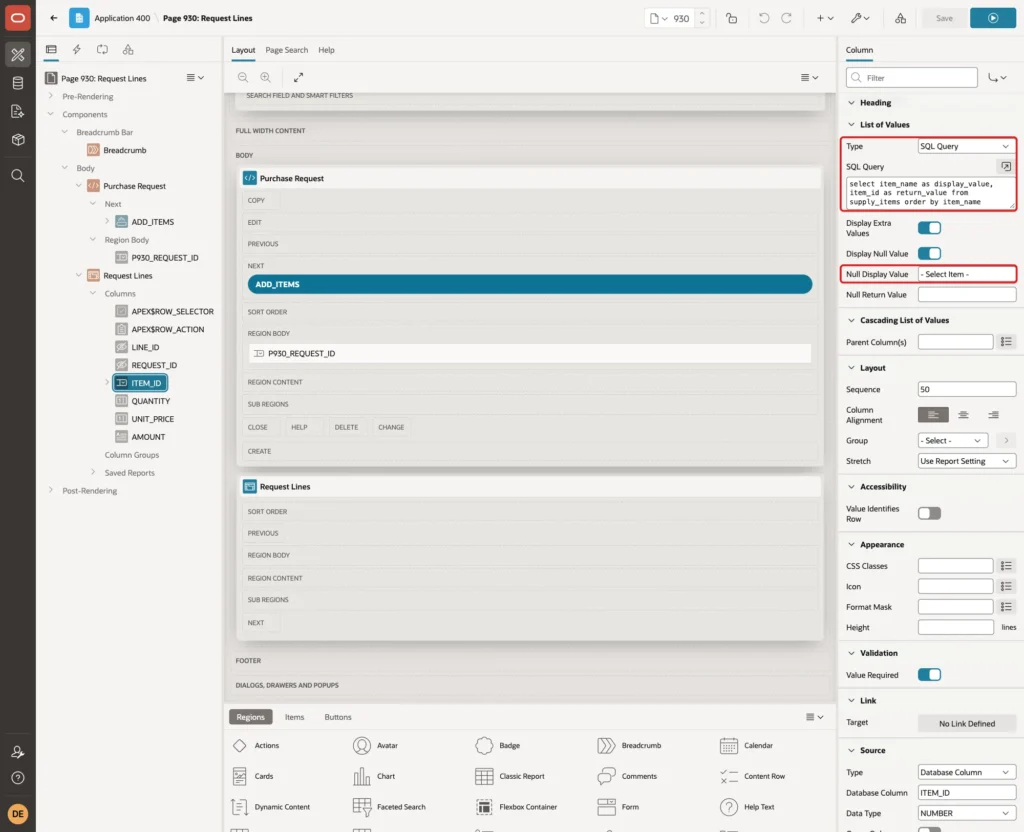Set column alignment to end
The height and width of the screenshot is (832, 1024).
pos(993,415)
